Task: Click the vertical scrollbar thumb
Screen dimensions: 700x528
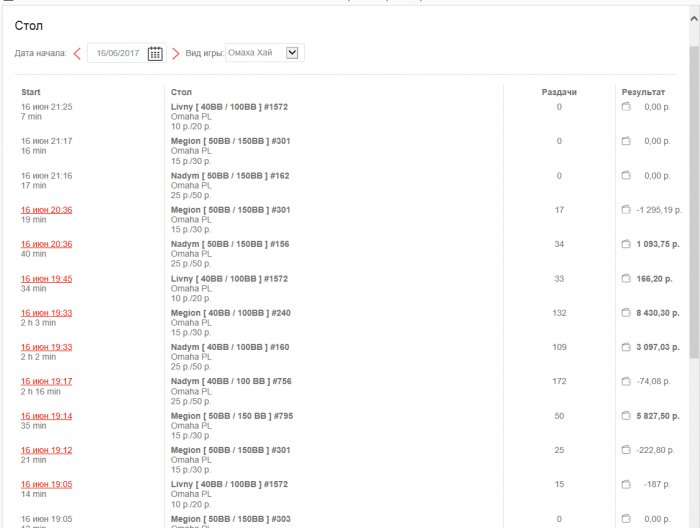Action: coord(694,202)
